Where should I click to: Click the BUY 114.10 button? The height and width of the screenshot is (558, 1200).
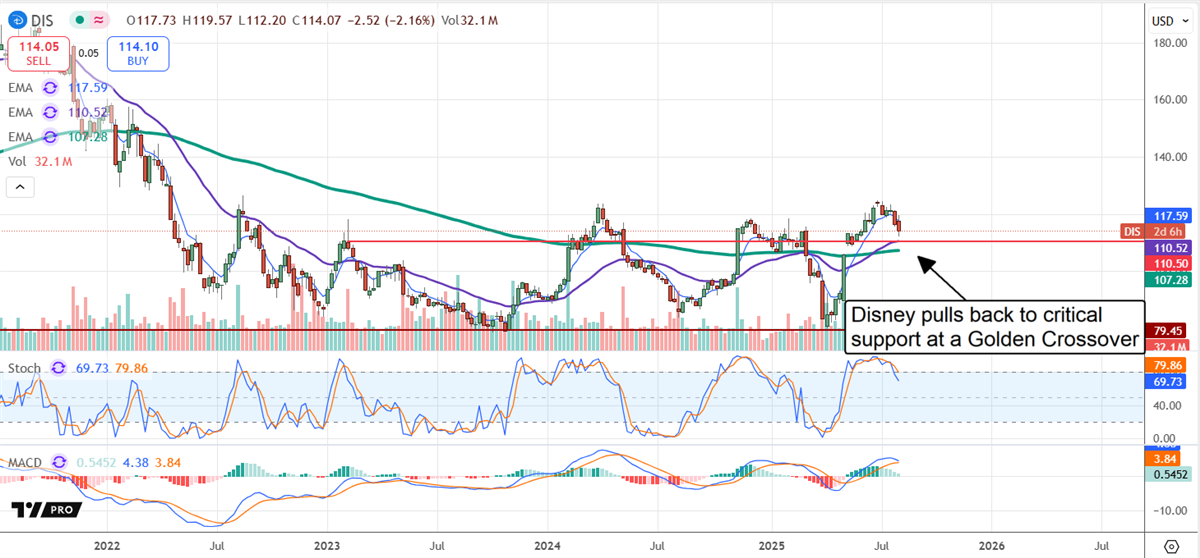[x=140, y=52]
